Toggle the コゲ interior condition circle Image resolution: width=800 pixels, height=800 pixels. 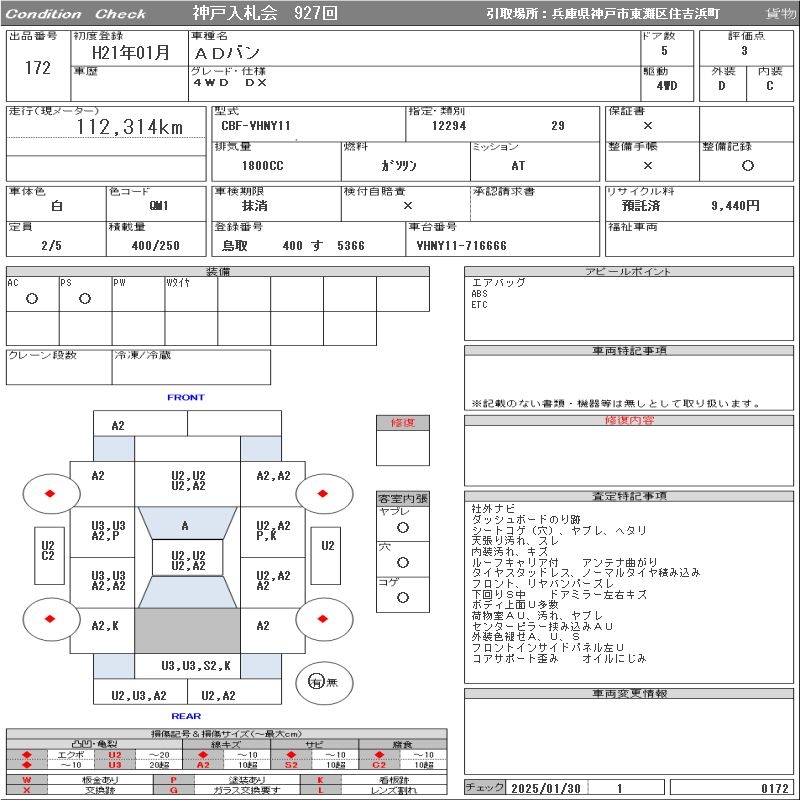(x=402, y=597)
